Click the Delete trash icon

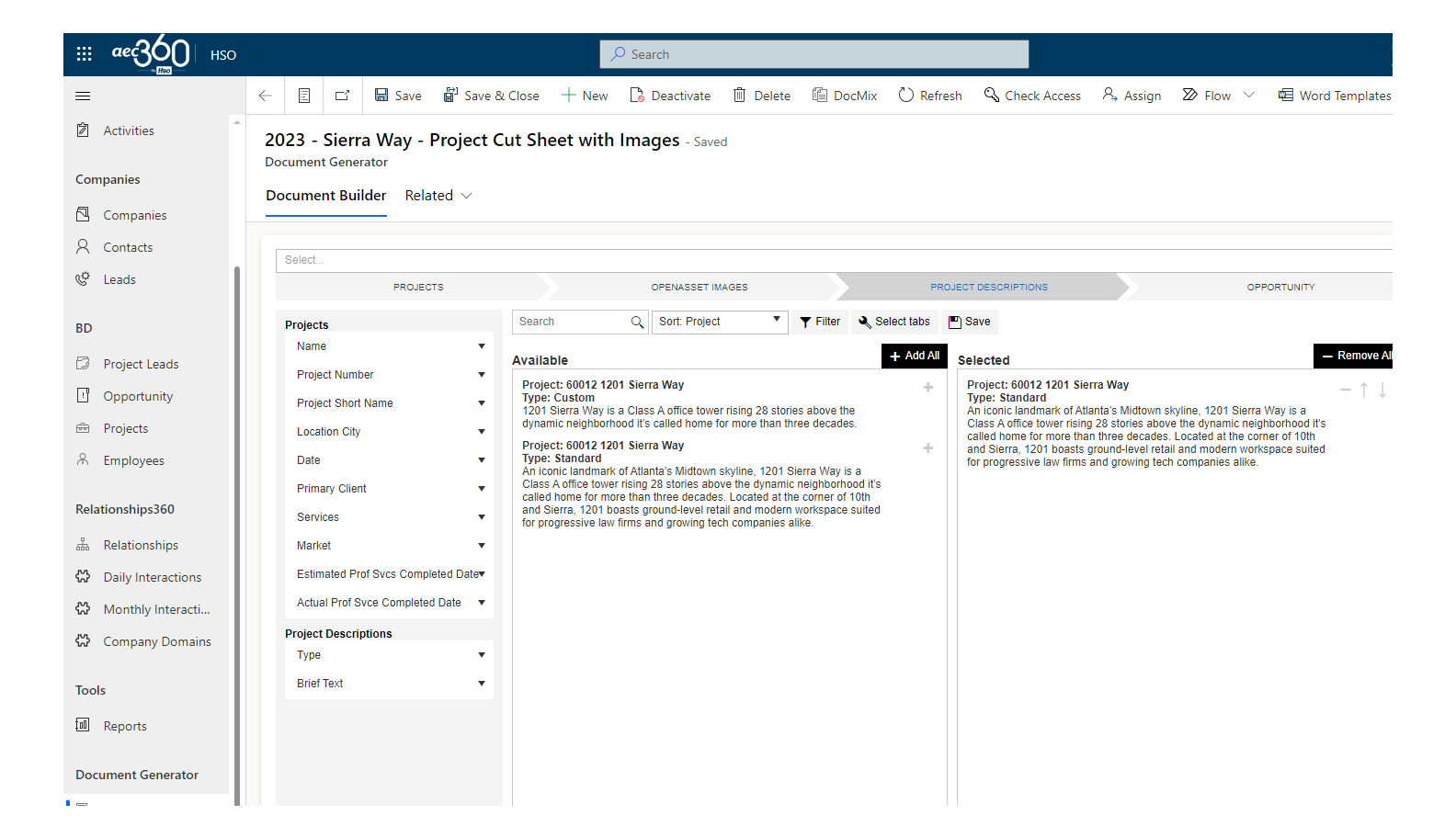point(740,96)
